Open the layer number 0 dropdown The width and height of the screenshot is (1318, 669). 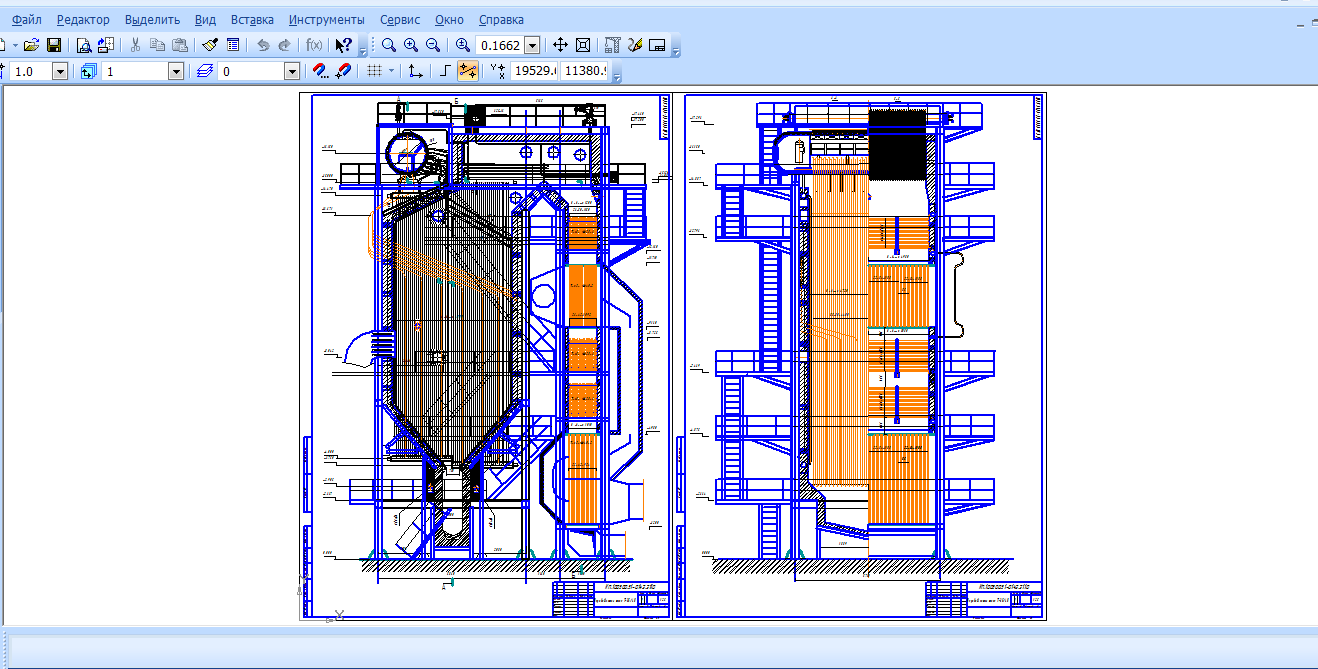[292, 71]
